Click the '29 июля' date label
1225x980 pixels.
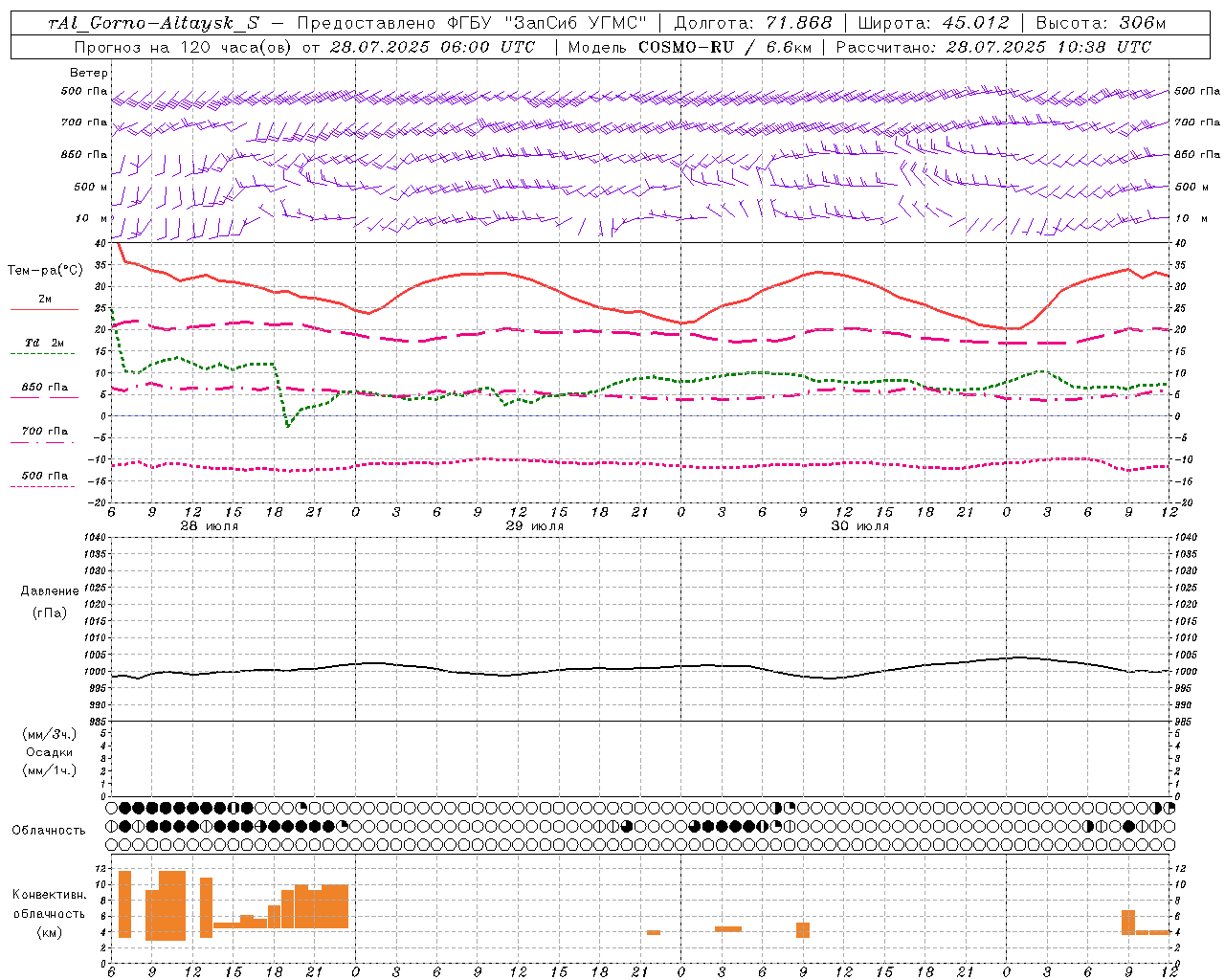tap(535, 526)
